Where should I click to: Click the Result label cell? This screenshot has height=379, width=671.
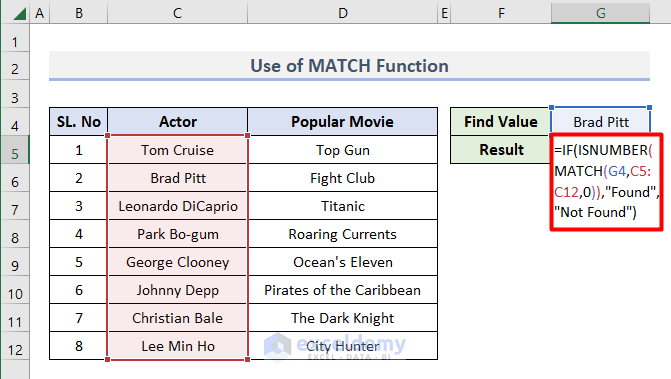[501, 150]
